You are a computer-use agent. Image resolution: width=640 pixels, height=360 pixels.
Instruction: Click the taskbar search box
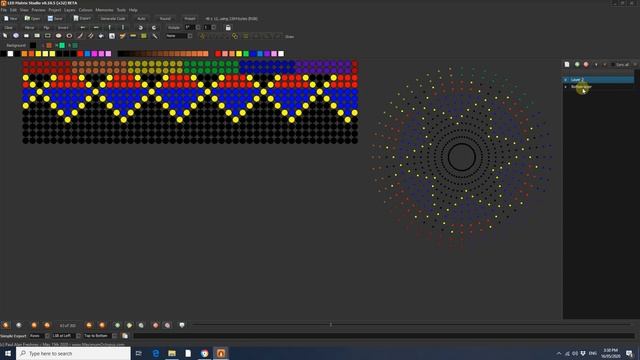tap(73, 353)
